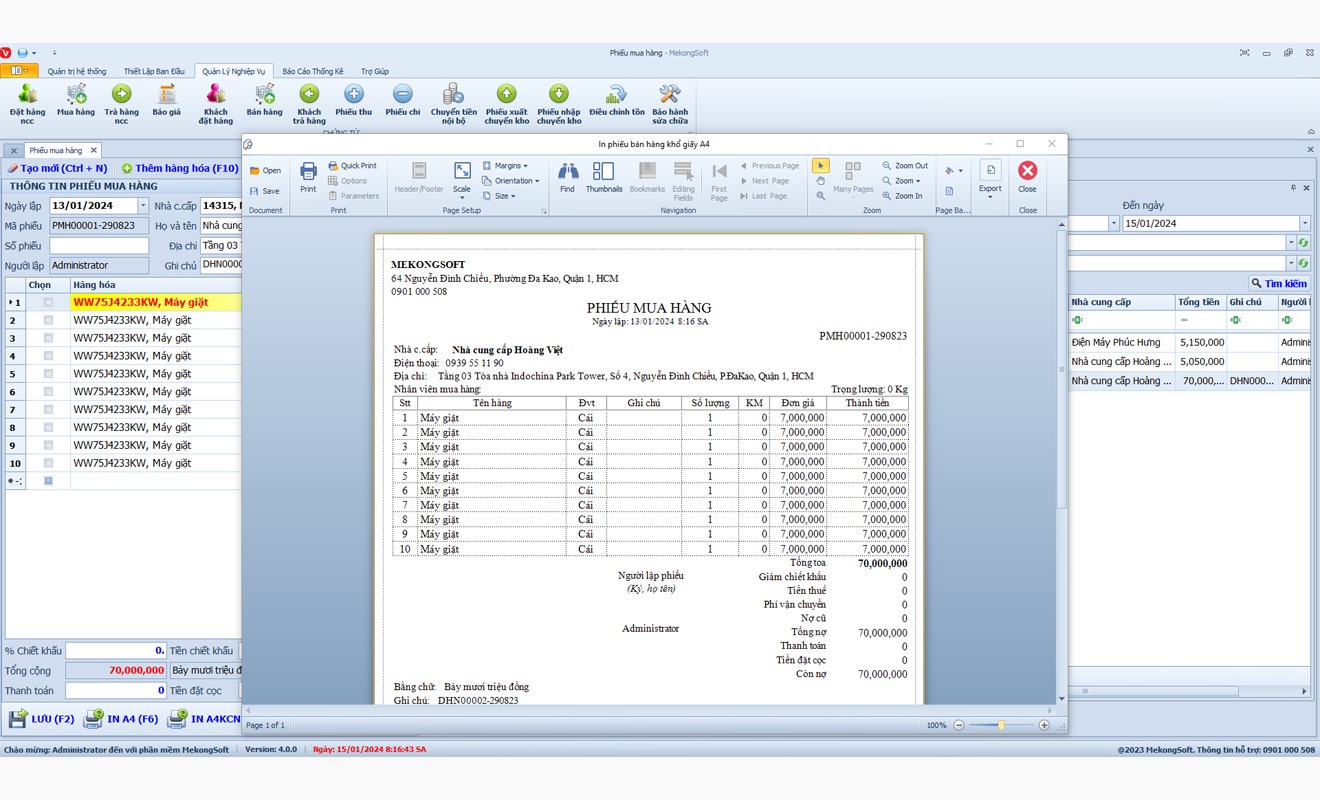Activate the Find tool in preview toolbar
1320x800 pixels.
[x=567, y=180]
